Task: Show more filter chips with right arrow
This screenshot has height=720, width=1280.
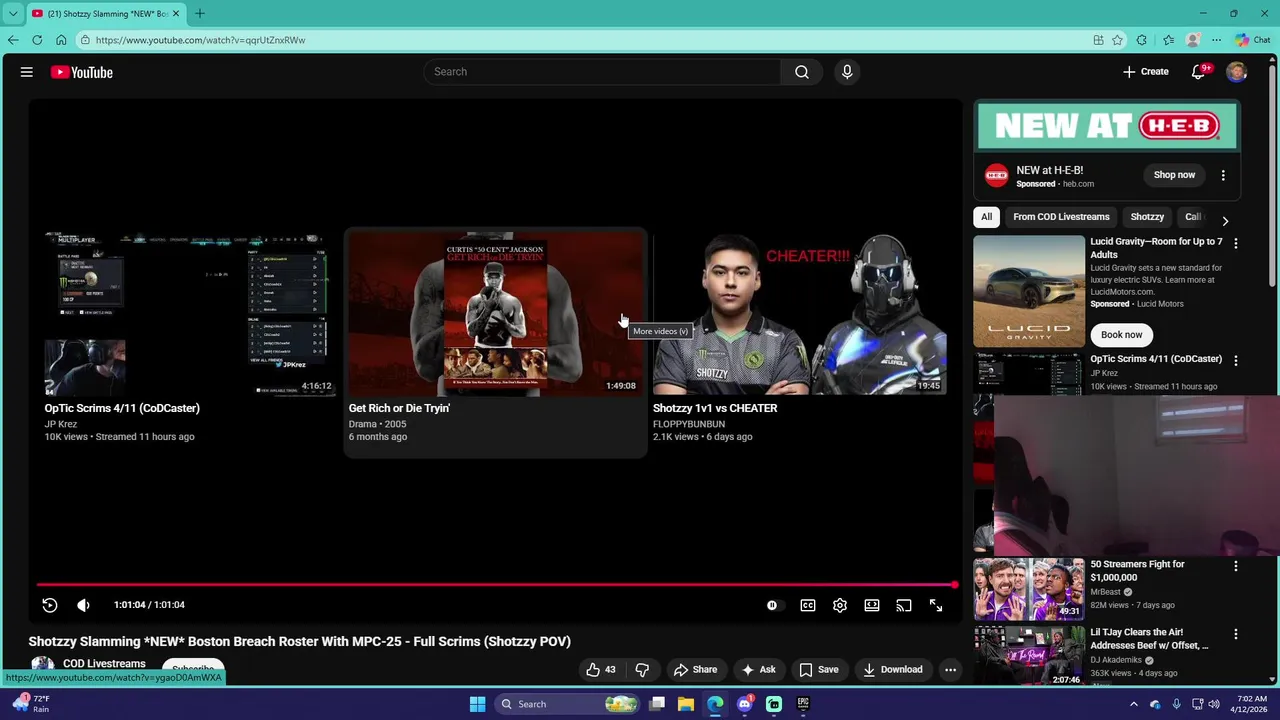Action: pyautogui.click(x=1225, y=221)
